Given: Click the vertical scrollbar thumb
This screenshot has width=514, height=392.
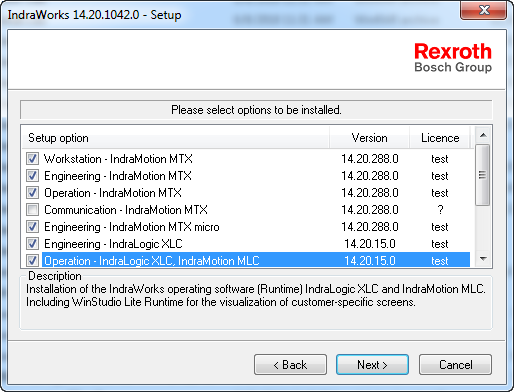Looking at the screenshot, I should click(x=482, y=175).
